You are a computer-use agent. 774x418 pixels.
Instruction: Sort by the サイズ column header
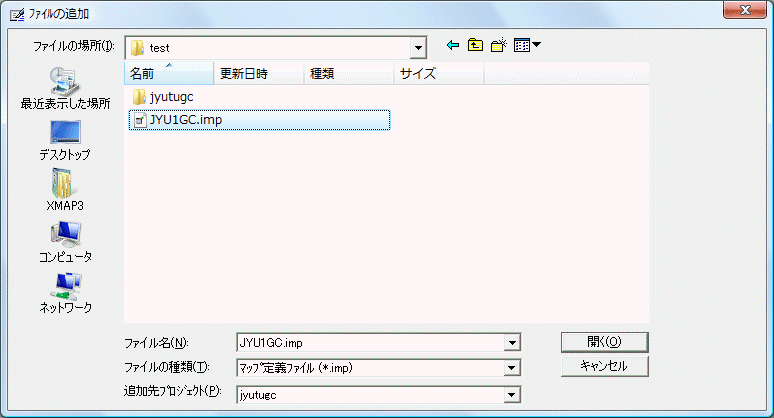(x=439, y=74)
